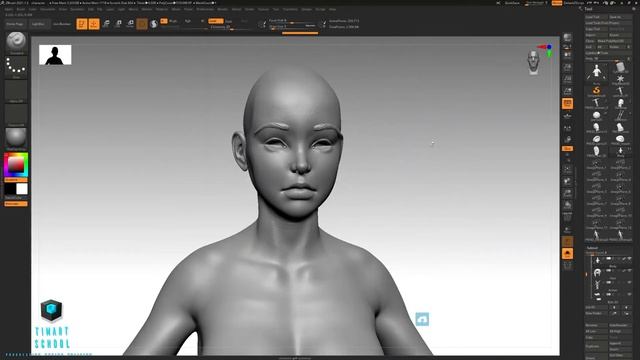Toggle the Zsub sculpt mode
640x360 pixels.
(229, 21)
